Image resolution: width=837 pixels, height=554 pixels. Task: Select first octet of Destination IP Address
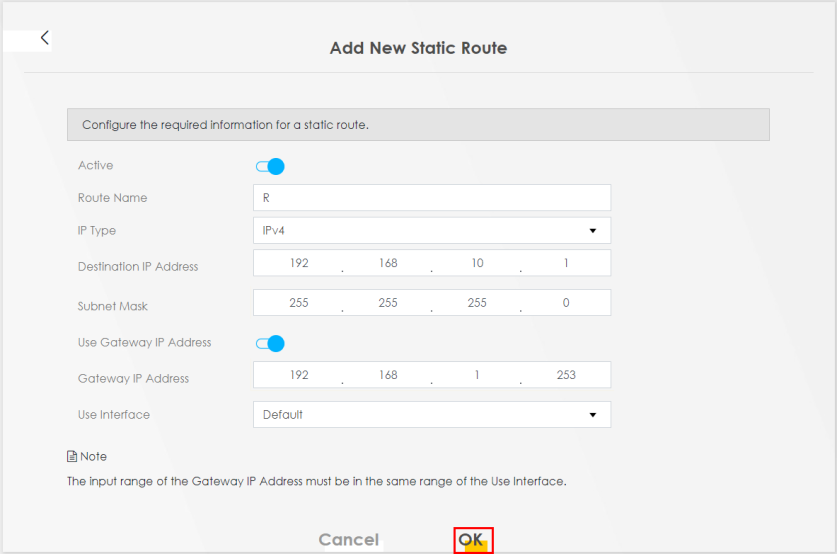click(x=298, y=263)
